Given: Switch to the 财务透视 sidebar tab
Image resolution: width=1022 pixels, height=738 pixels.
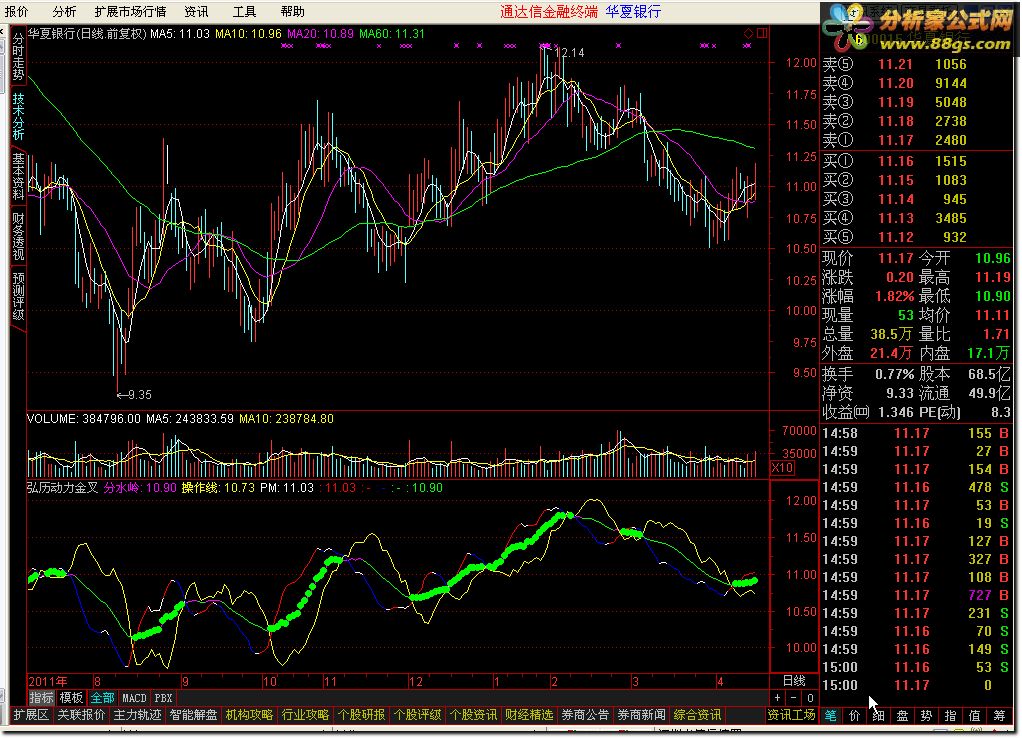Looking at the screenshot, I should [18, 236].
